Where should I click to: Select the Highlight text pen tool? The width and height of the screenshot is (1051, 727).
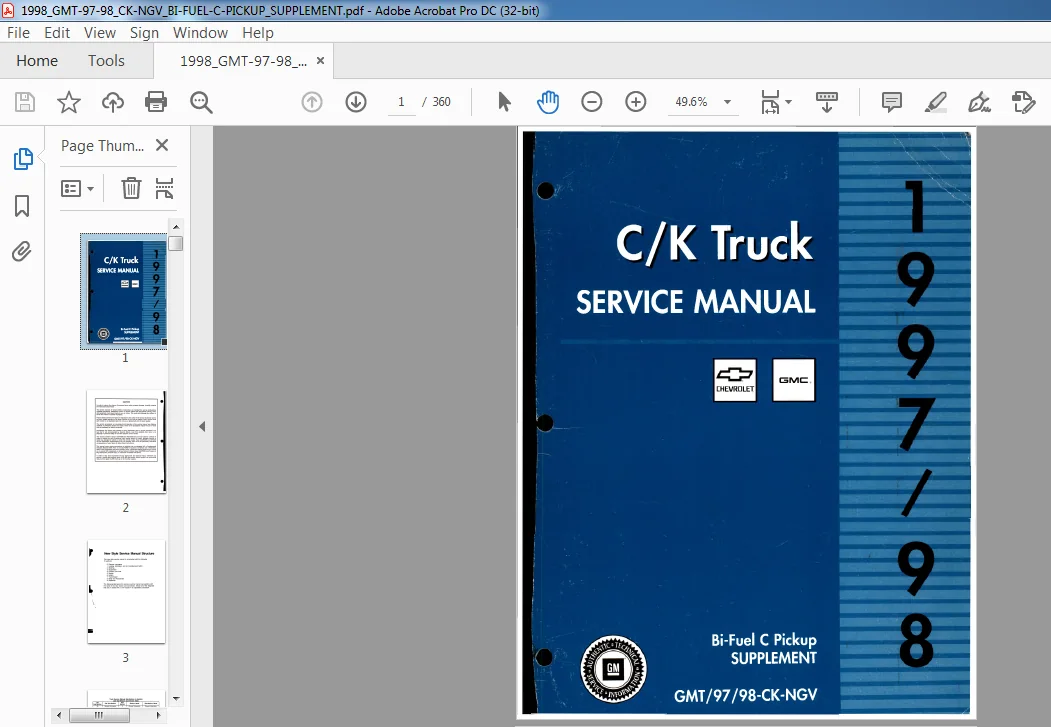tap(935, 102)
